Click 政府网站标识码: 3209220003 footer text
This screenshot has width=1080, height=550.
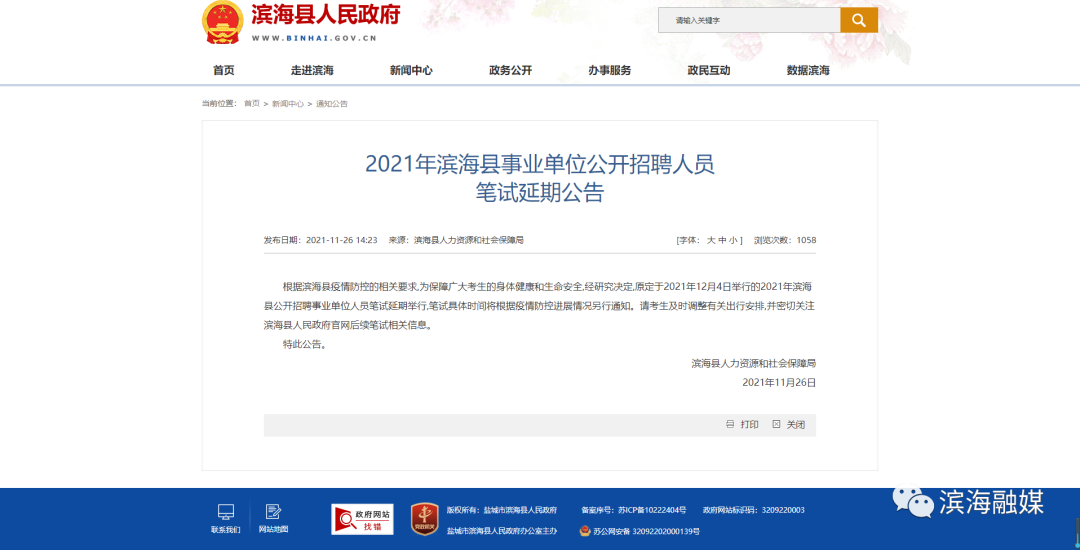[x=754, y=510]
